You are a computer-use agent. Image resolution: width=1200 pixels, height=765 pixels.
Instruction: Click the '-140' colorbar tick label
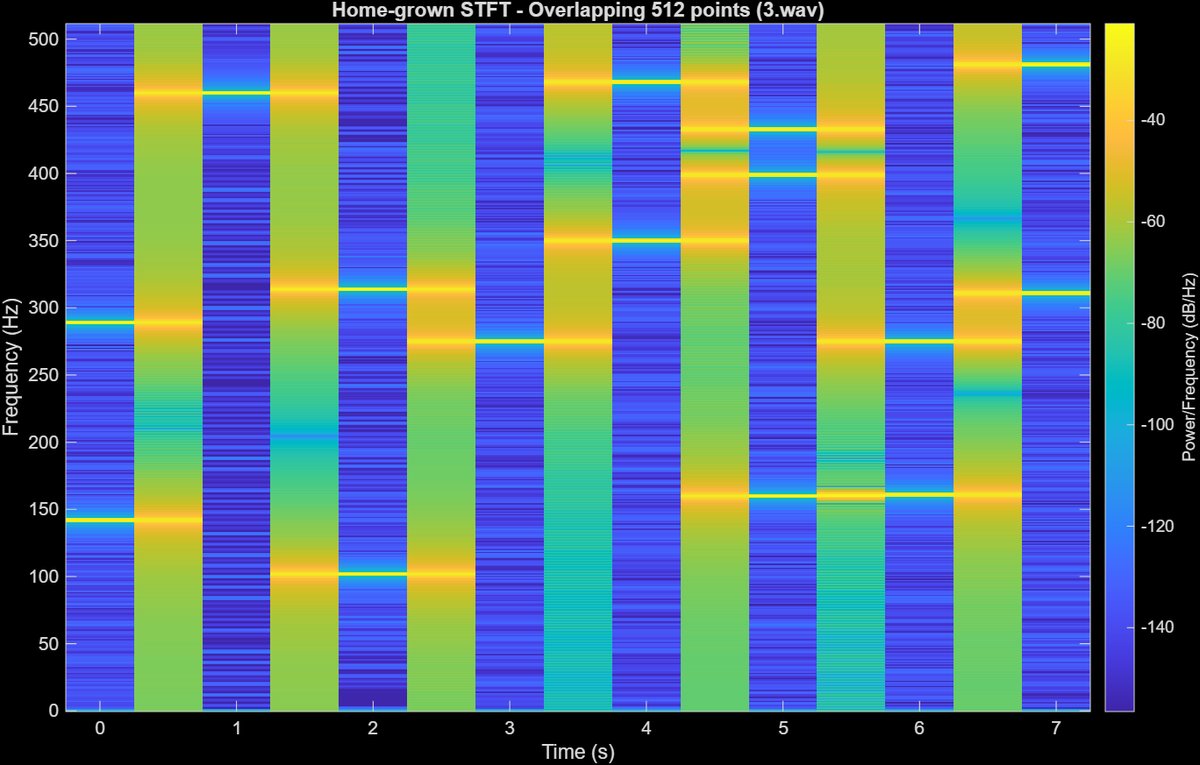pos(1157,627)
